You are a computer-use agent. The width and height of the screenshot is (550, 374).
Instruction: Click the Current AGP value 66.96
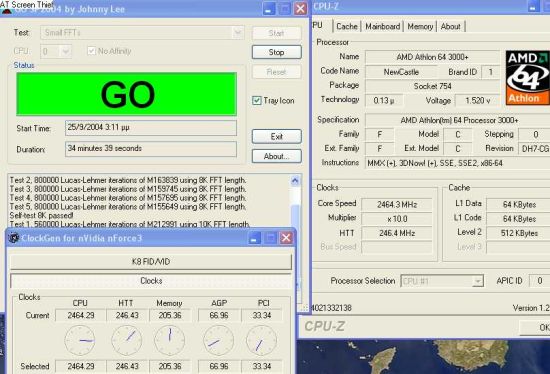[x=219, y=315]
